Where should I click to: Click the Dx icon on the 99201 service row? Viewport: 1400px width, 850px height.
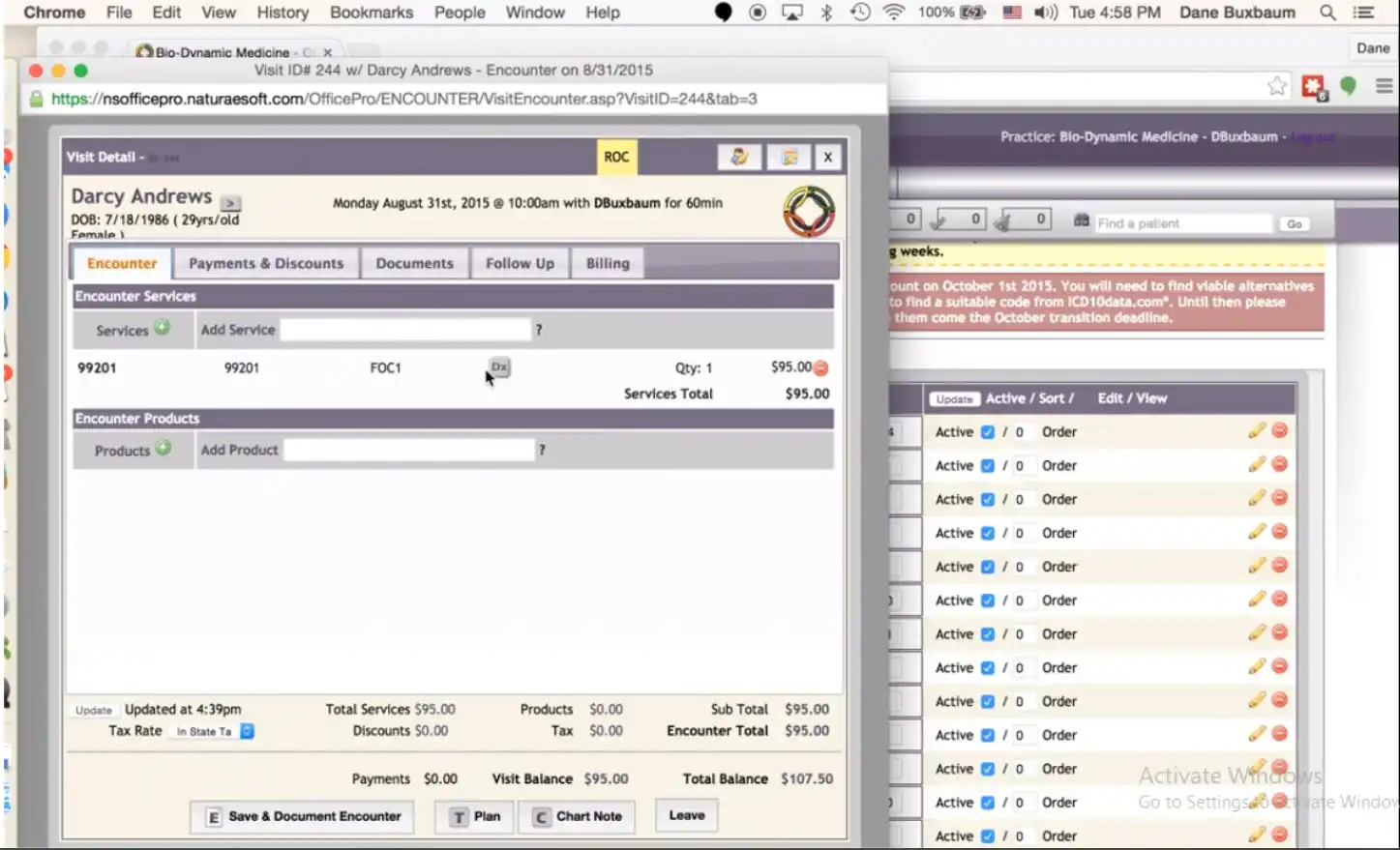498,367
